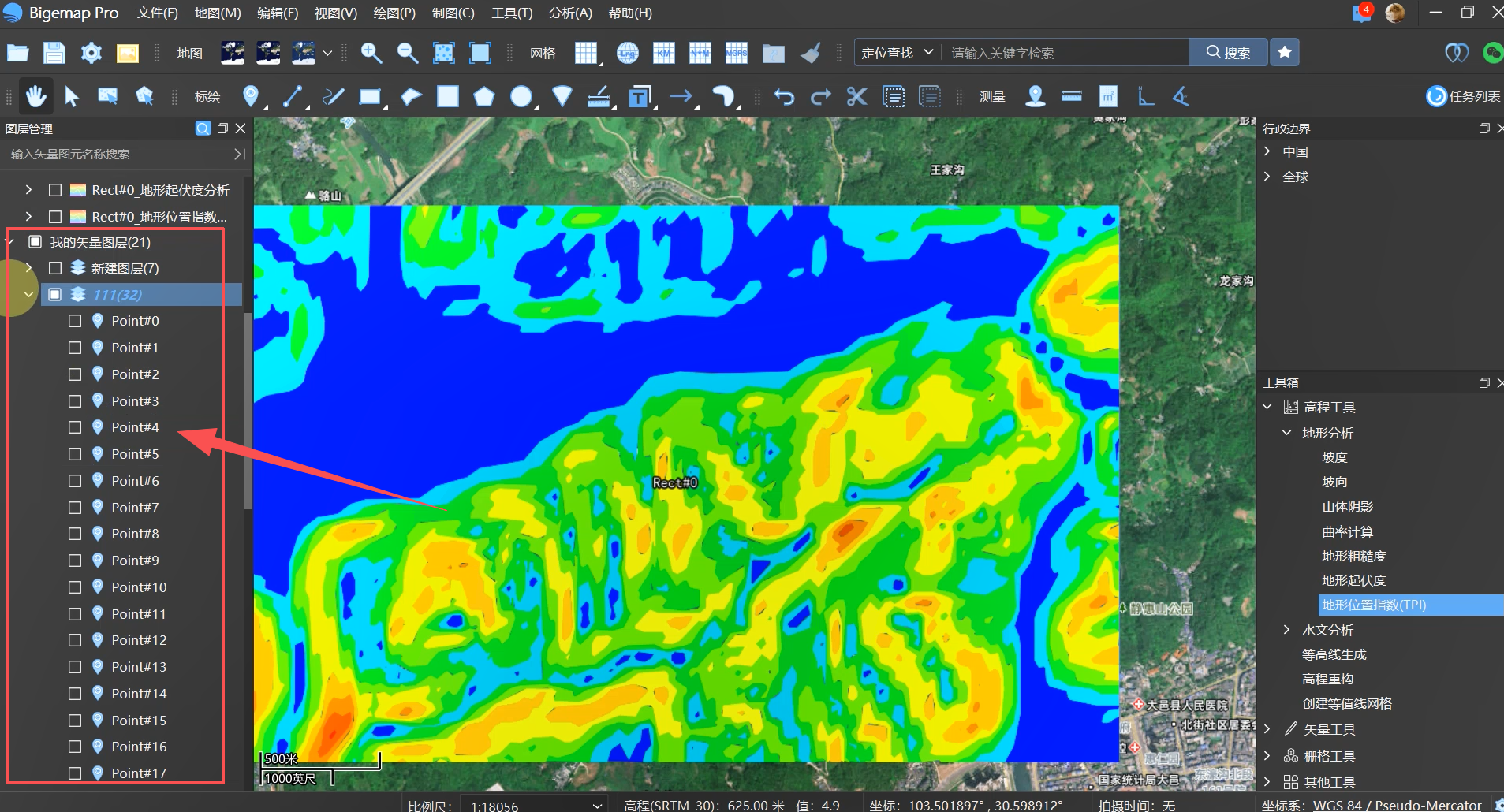Click the zoom in magnifier icon
Viewport: 1504px width, 812px height.
(371, 53)
